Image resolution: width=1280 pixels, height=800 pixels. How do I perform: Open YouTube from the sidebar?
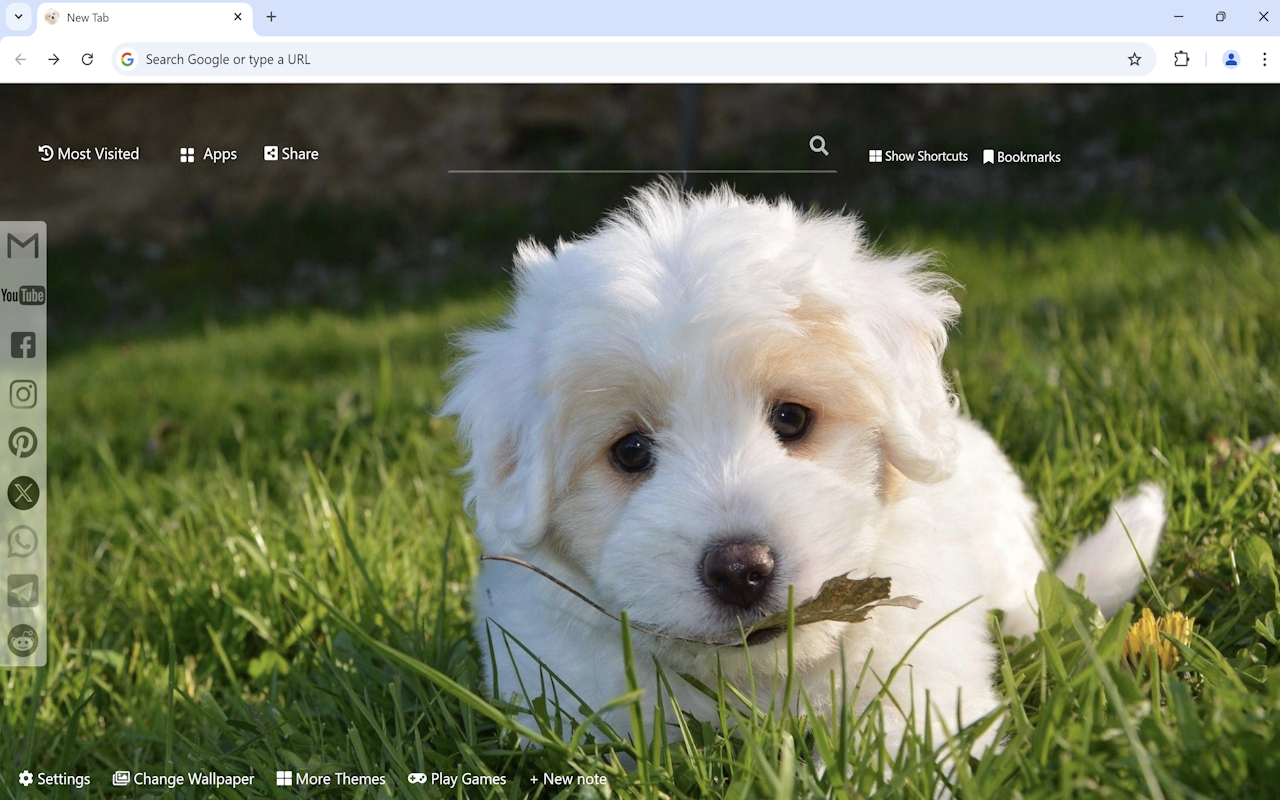[x=21, y=295]
